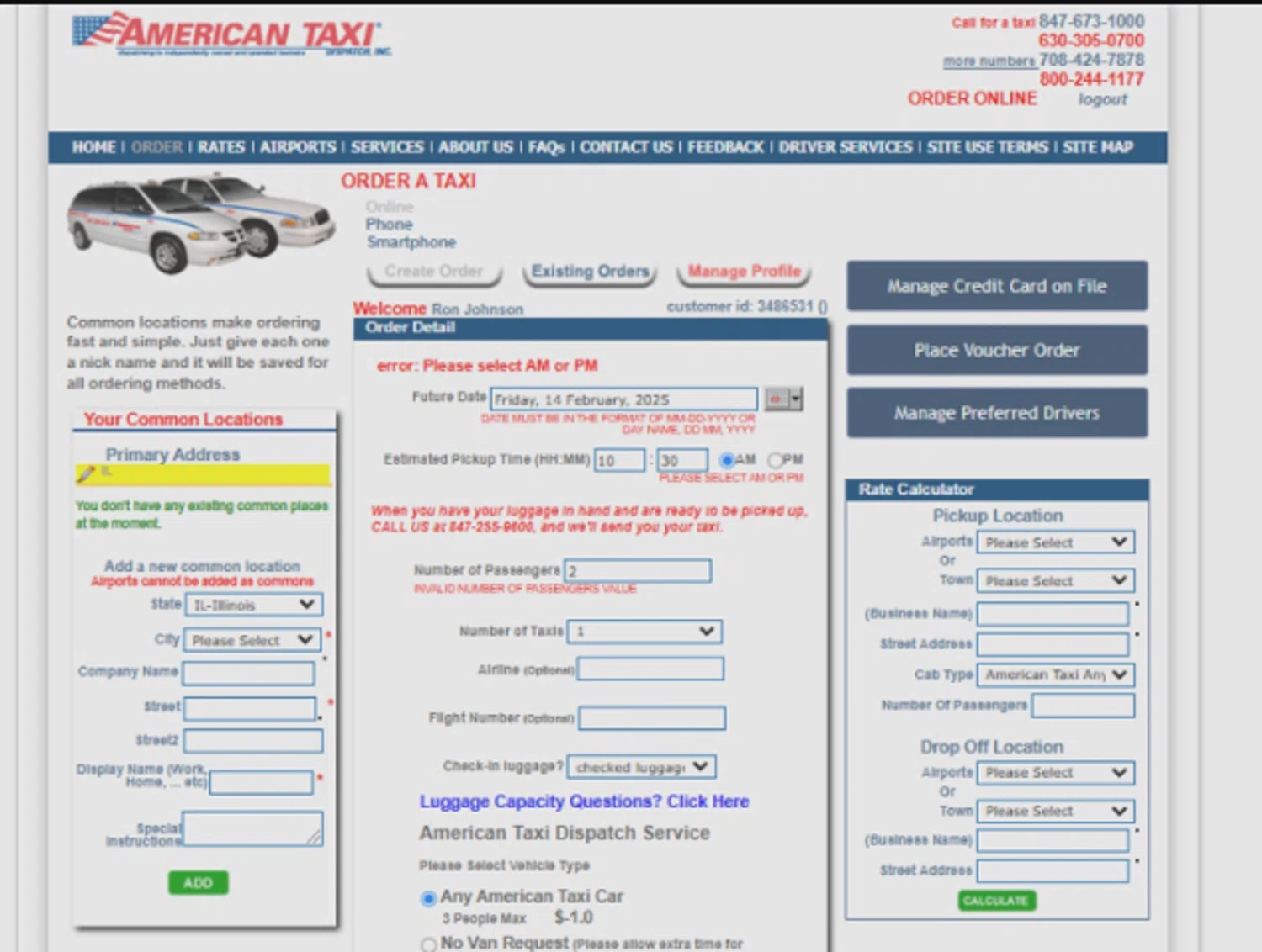The image size is (1262, 952).
Task: Click Rate Calculator Number Of Passengers field
Action: coord(1083,706)
